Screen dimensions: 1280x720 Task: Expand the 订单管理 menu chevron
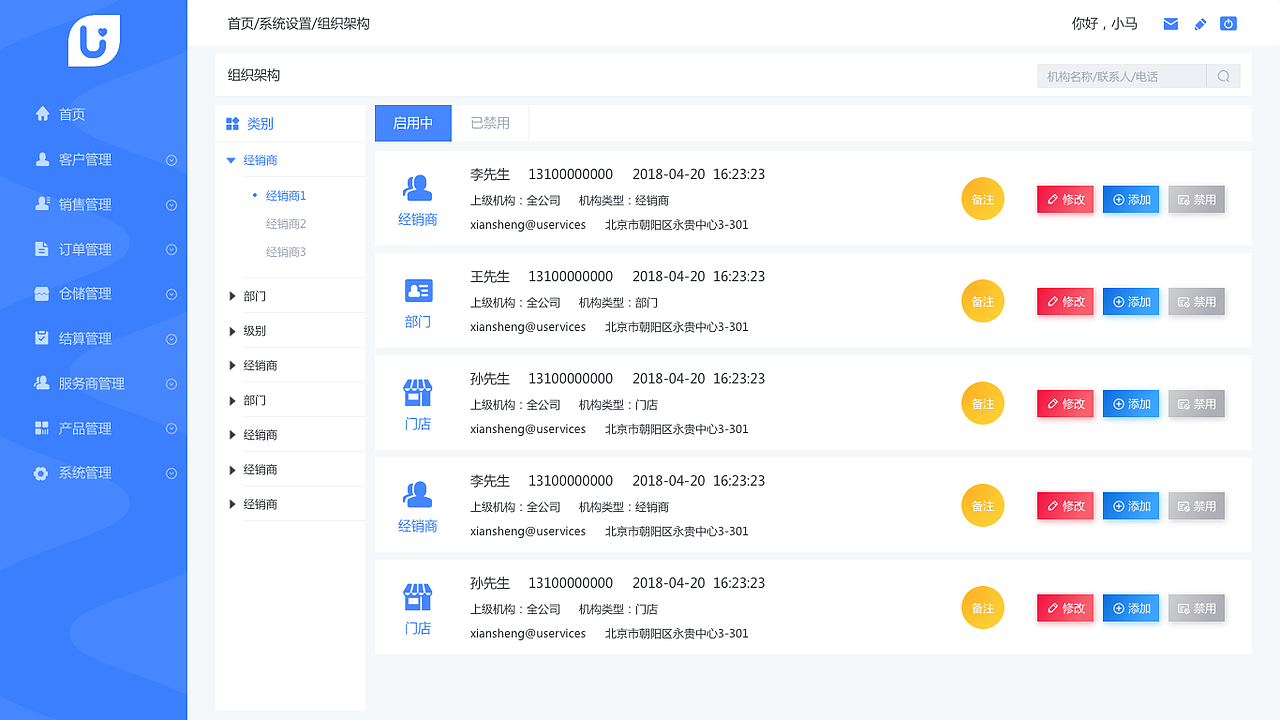[171, 250]
